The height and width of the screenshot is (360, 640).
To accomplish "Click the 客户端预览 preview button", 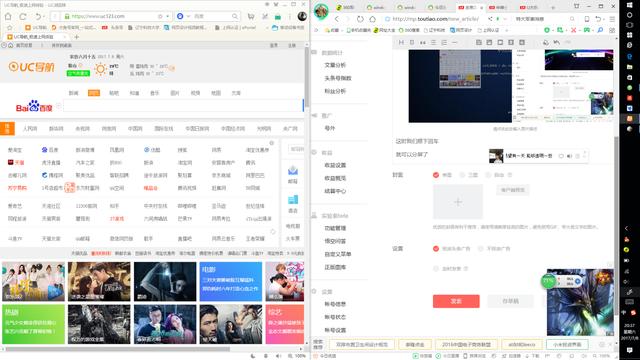I will click(x=513, y=190).
